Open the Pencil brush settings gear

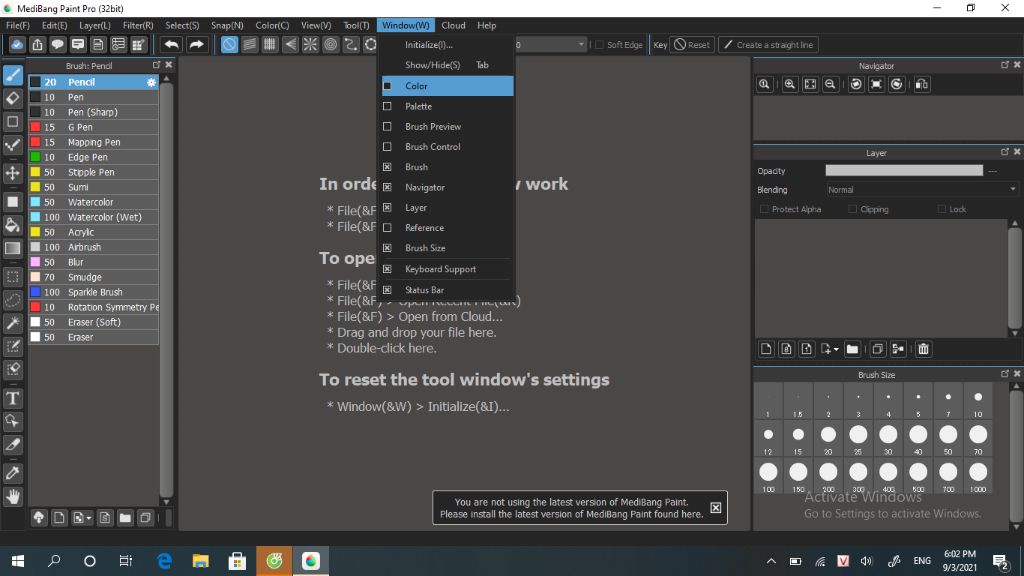coord(152,82)
